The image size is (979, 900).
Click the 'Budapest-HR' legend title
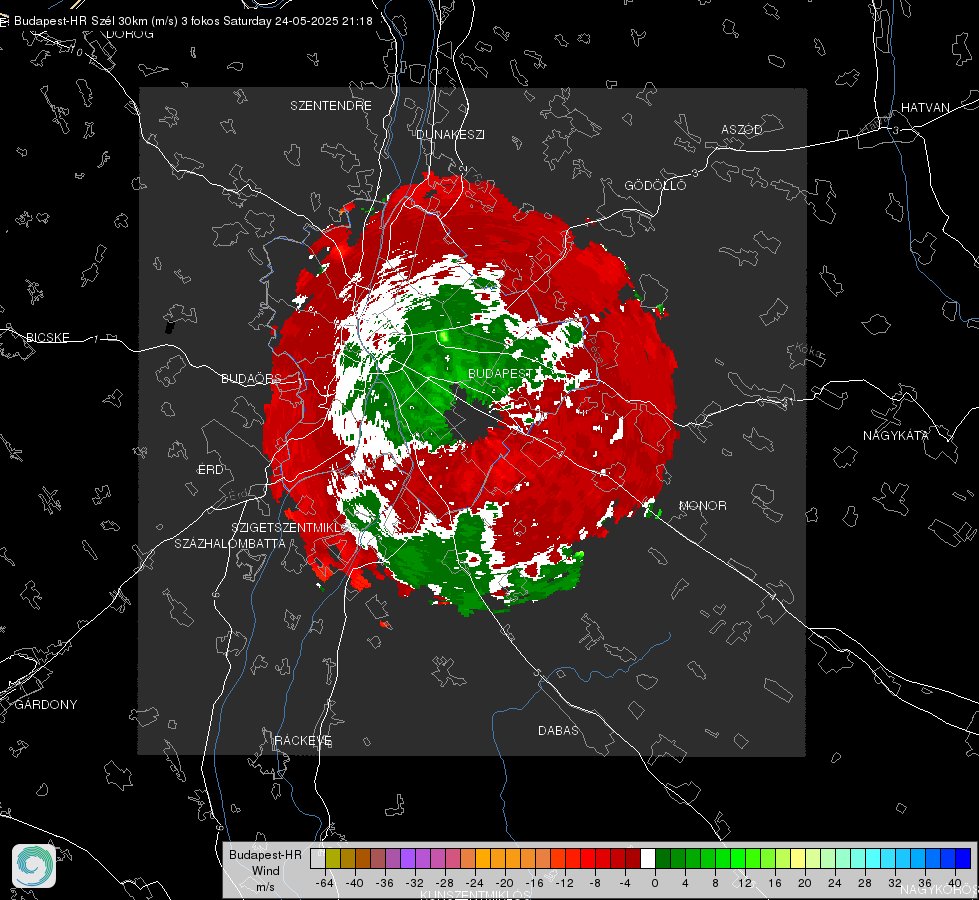coord(265,854)
